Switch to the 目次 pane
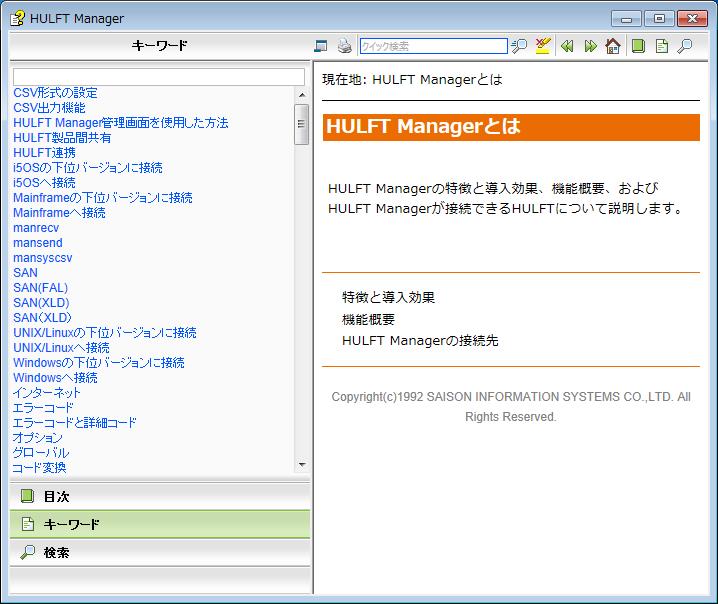 tap(159, 496)
